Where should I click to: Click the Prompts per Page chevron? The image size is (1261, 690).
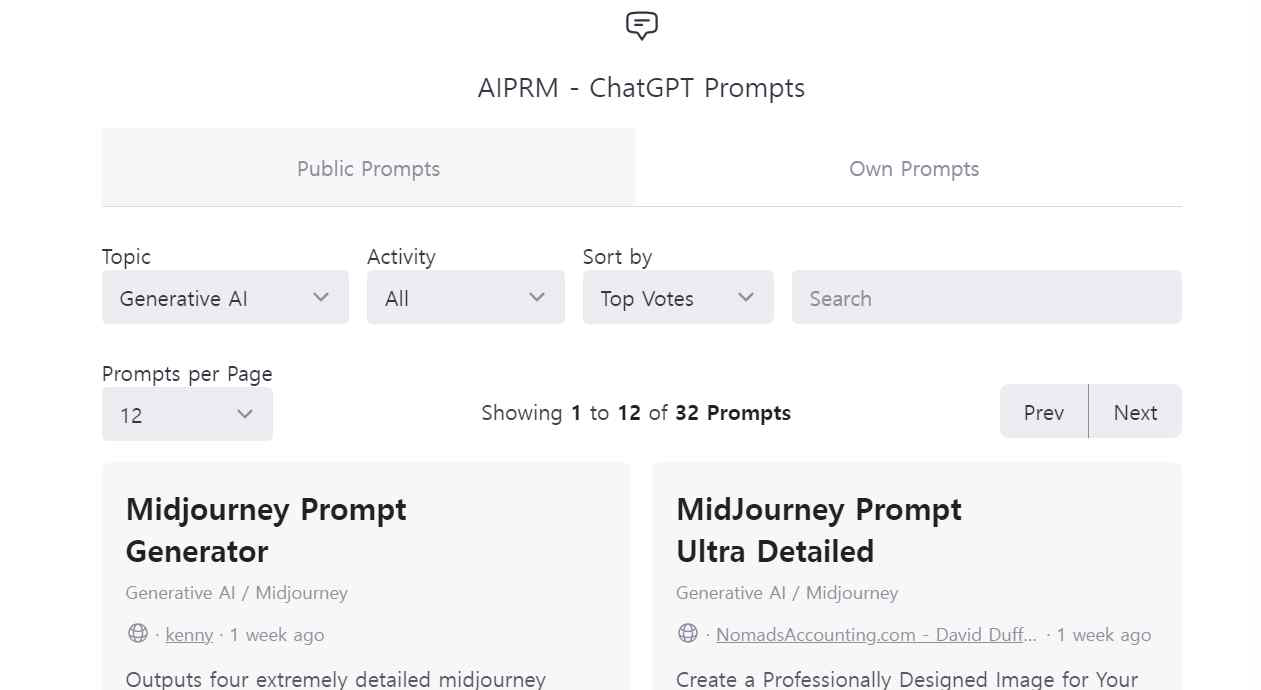245,414
